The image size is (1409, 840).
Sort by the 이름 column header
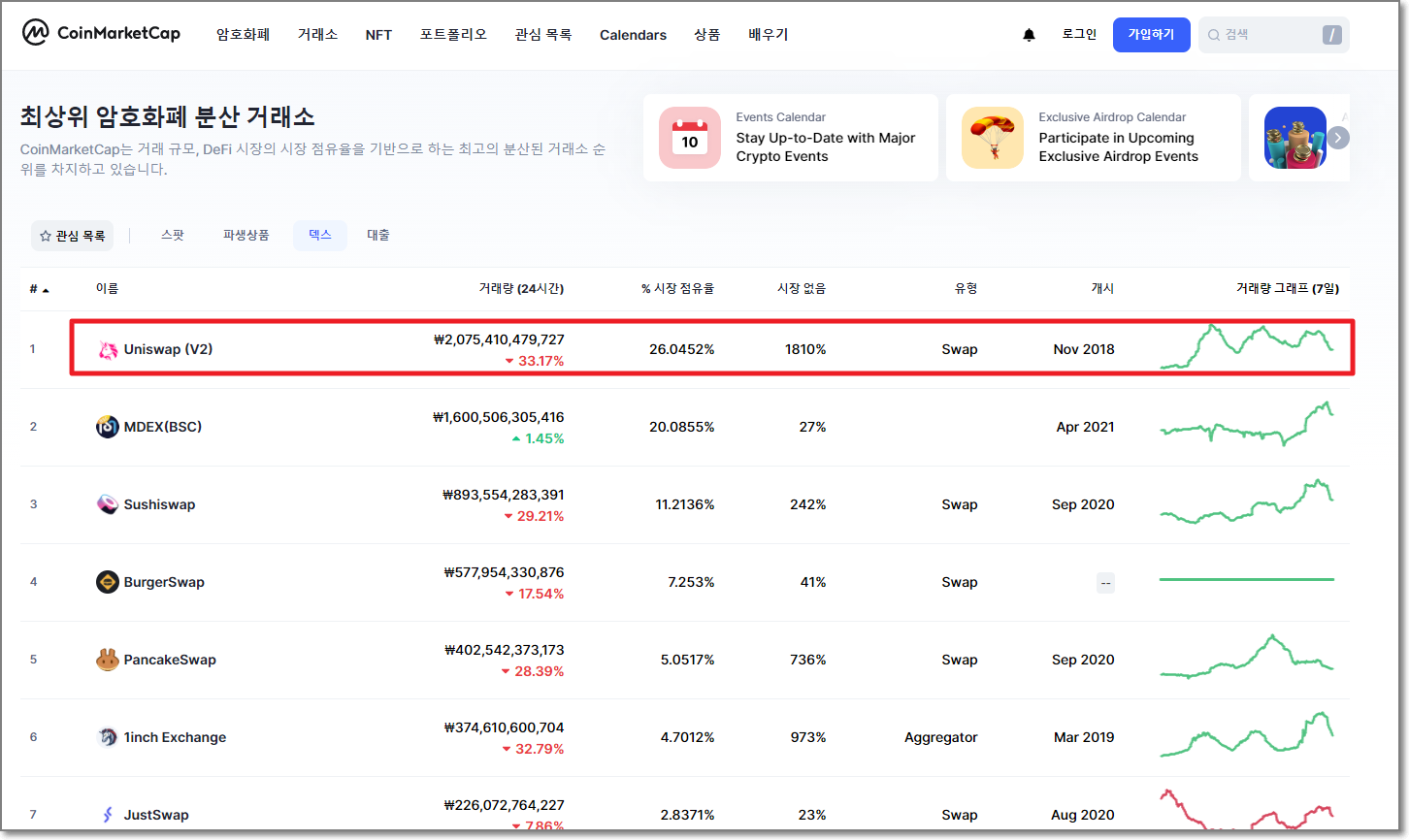(107, 289)
